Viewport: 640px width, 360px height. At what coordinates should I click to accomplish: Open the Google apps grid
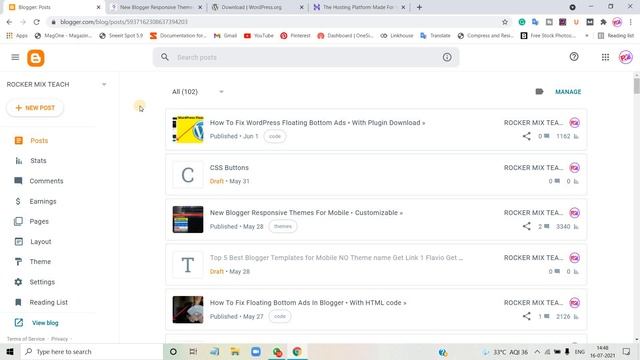coord(605,57)
